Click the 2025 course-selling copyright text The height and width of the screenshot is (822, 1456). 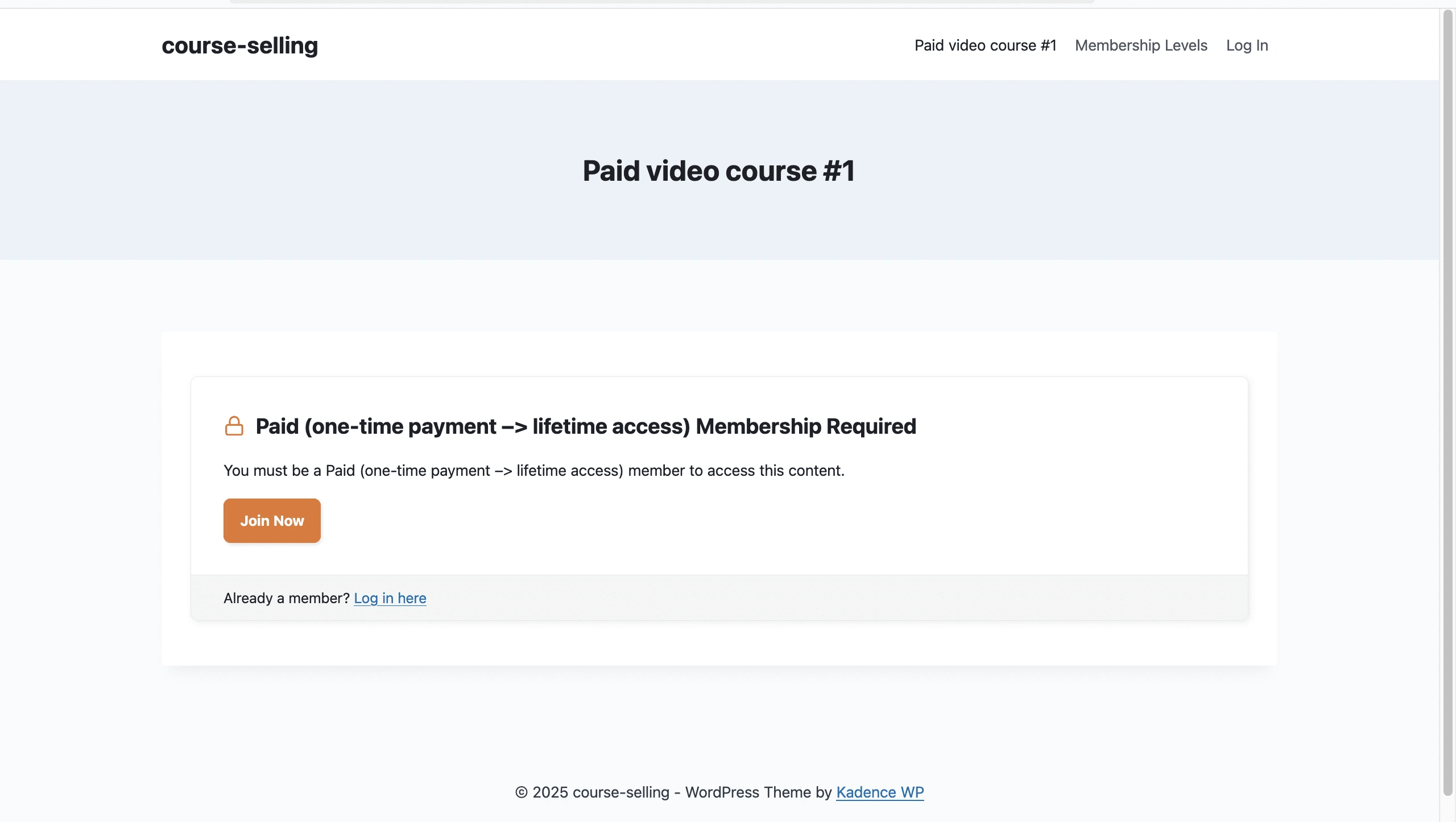601,792
